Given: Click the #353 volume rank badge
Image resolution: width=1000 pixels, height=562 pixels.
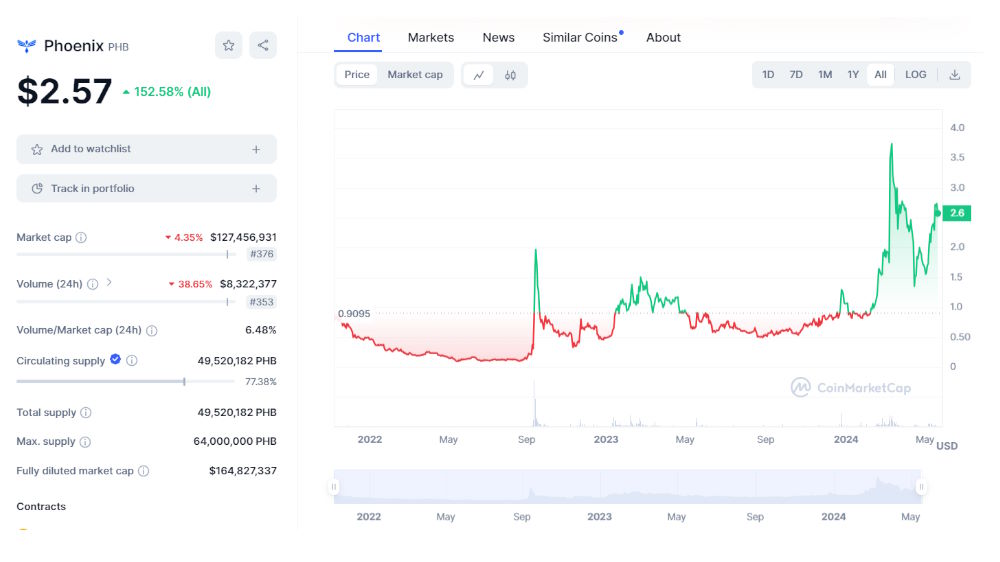Looking at the screenshot, I should [261, 302].
